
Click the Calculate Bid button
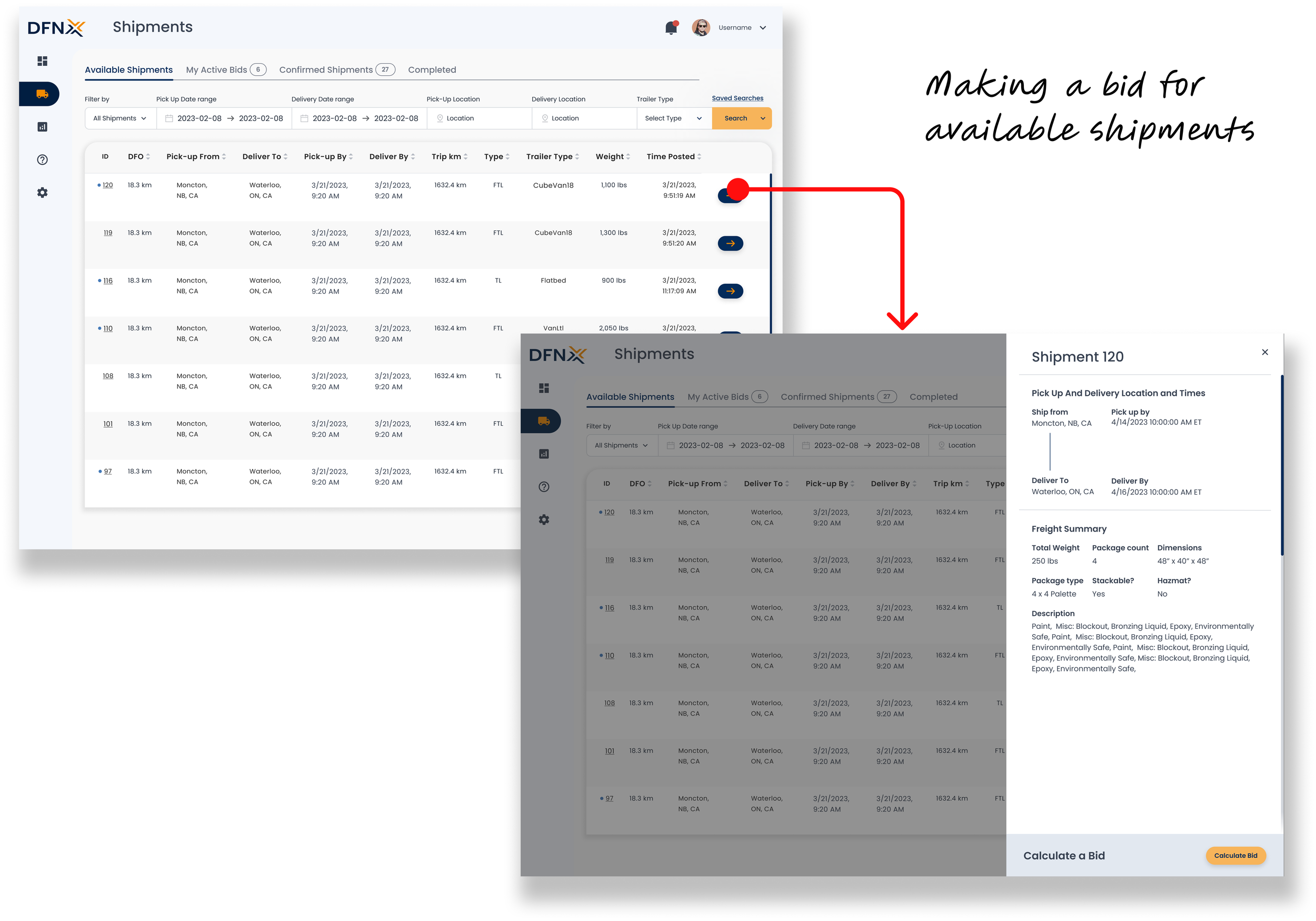pyautogui.click(x=1236, y=856)
